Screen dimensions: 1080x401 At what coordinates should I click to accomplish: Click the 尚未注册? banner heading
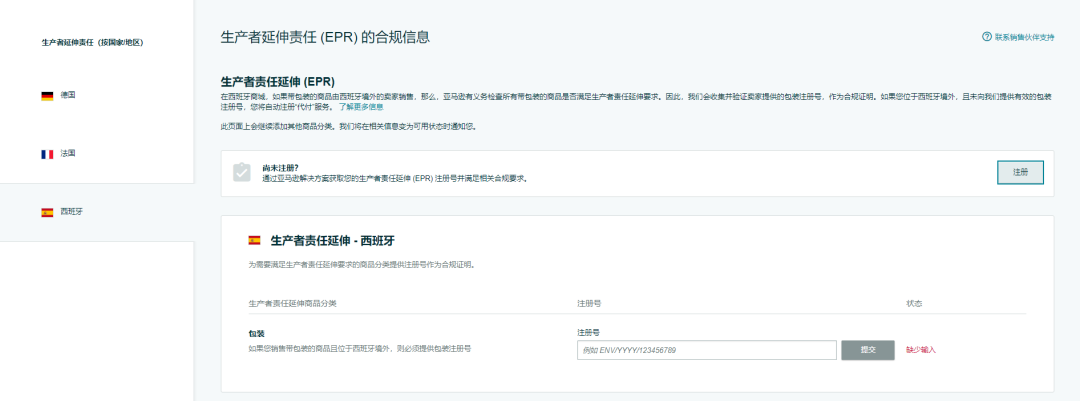point(281,168)
